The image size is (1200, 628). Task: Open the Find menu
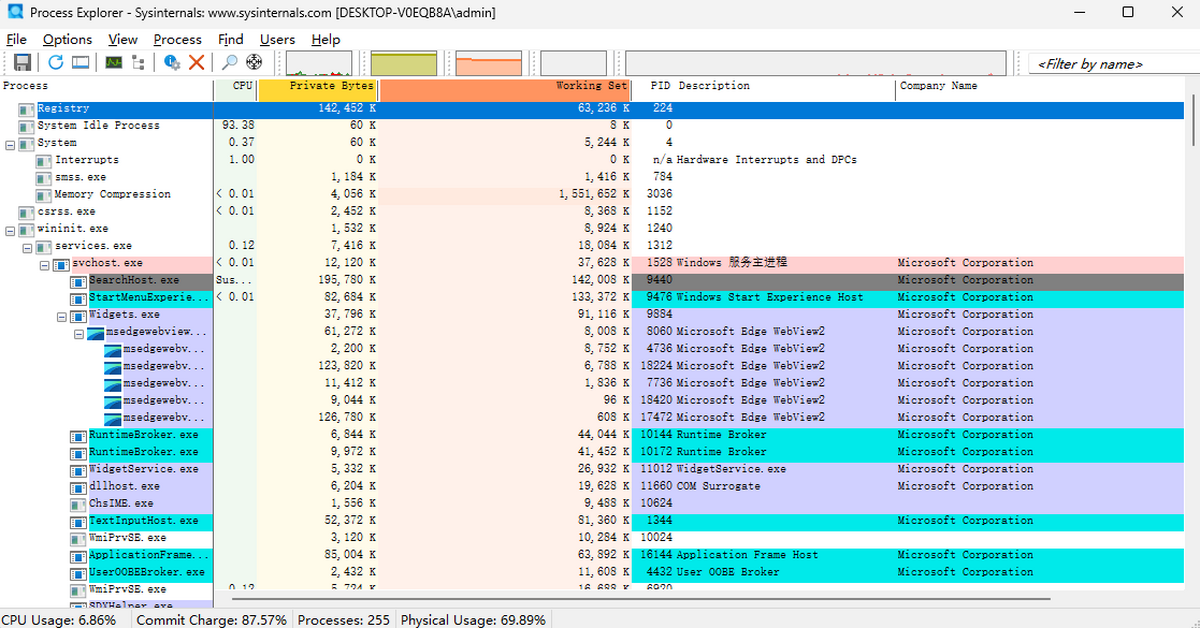tap(231, 39)
